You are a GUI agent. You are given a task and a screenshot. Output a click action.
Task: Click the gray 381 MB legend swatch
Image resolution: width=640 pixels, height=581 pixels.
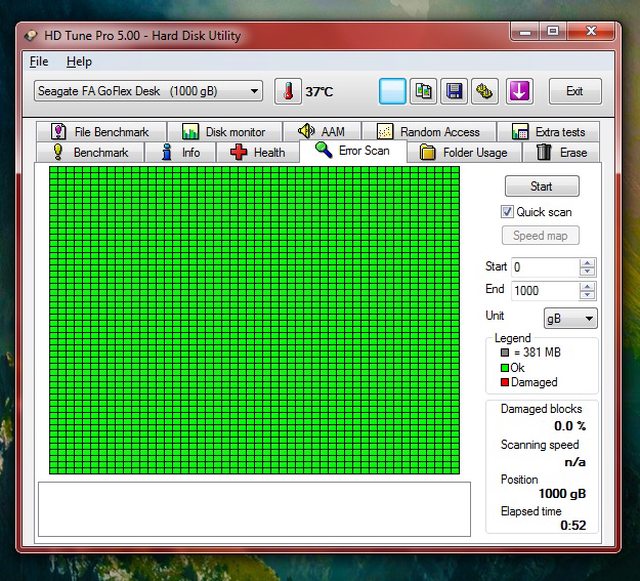tap(505, 352)
